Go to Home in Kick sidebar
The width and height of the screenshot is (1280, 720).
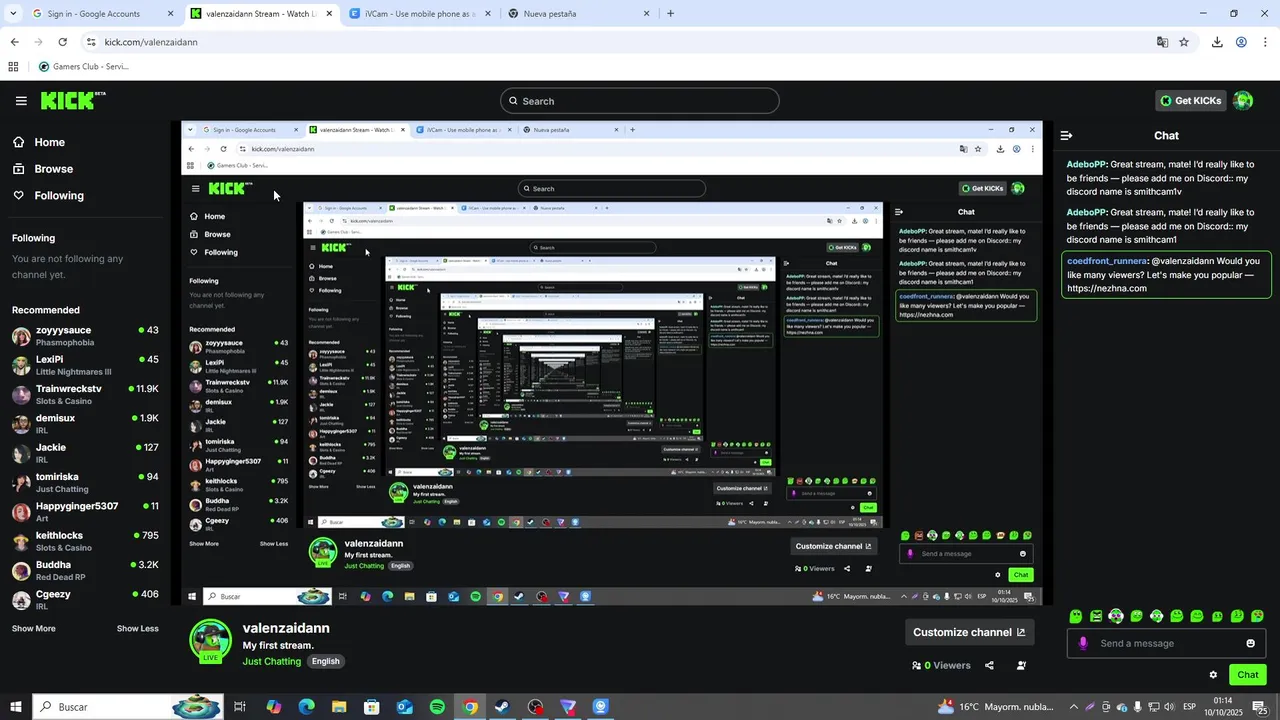[x=40, y=142]
